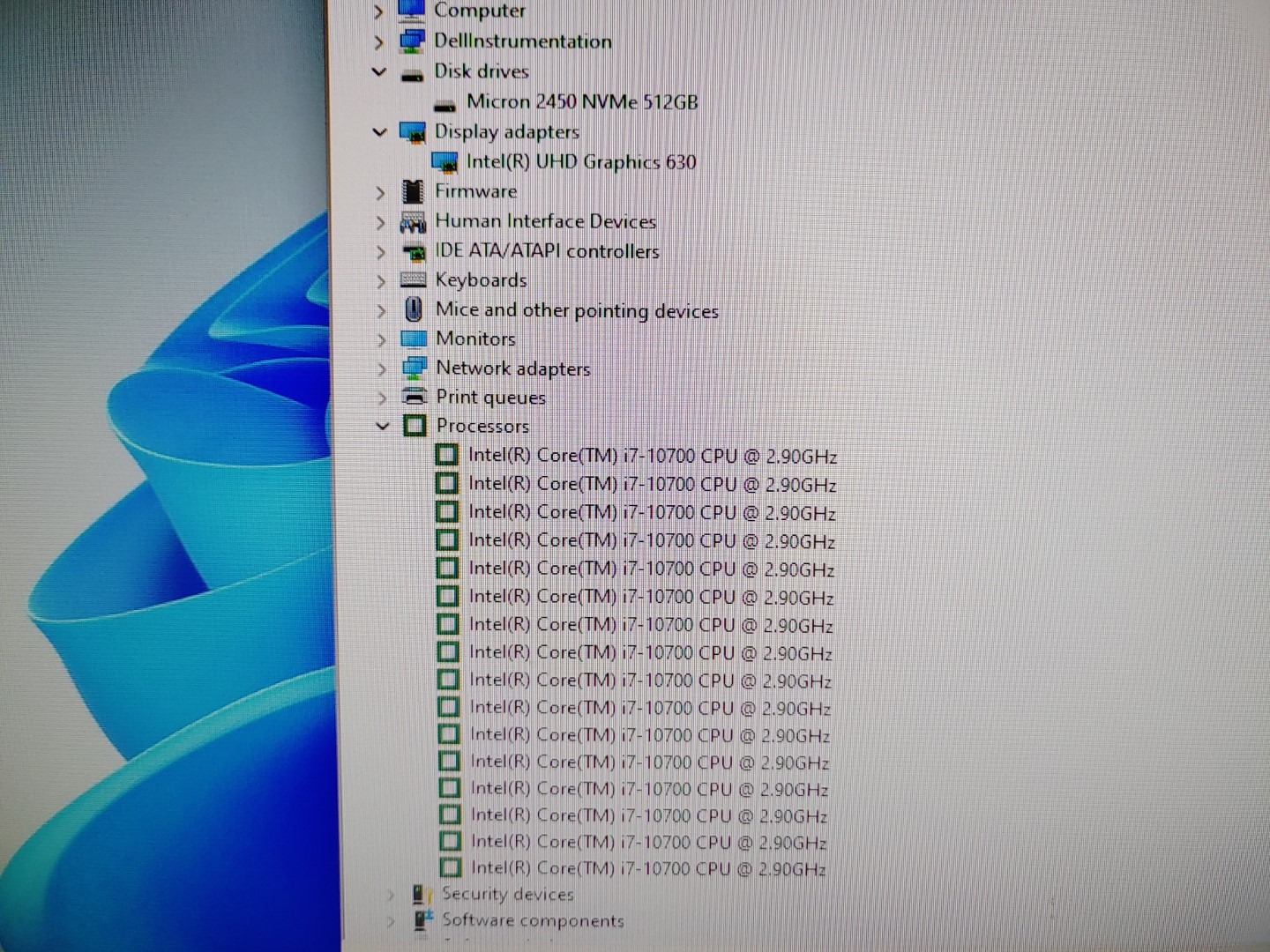Collapse the Display adapters node
Viewport: 1270px width, 952px height.
point(380,133)
